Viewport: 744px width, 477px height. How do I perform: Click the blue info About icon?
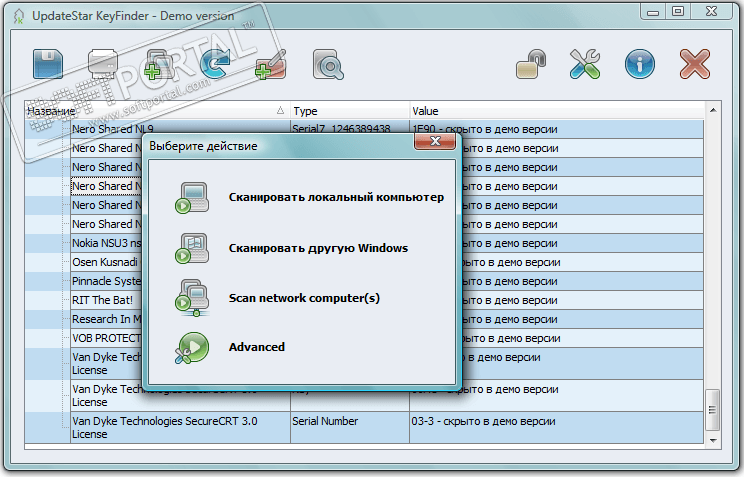640,64
